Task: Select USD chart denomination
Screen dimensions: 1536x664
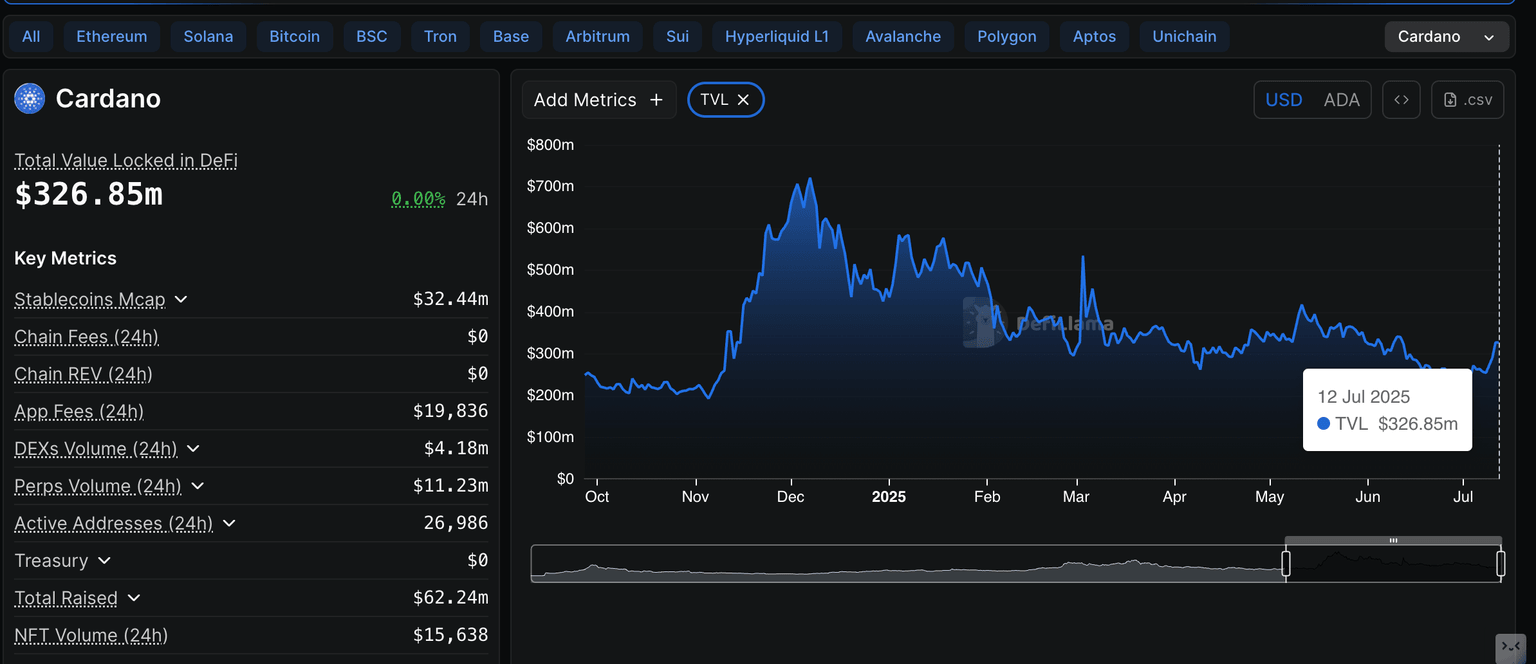Action: click(1284, 100)
